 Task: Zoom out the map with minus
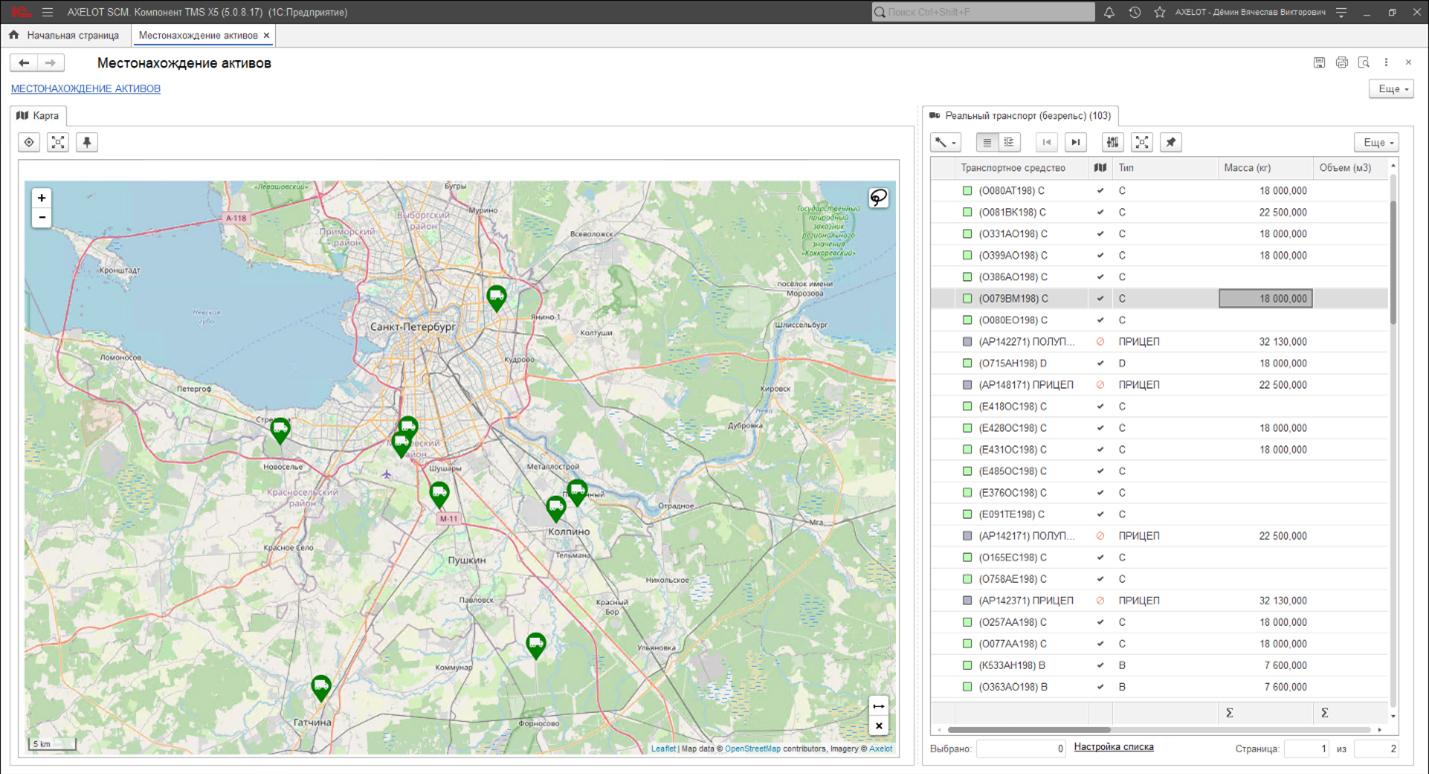coord(41,217)
